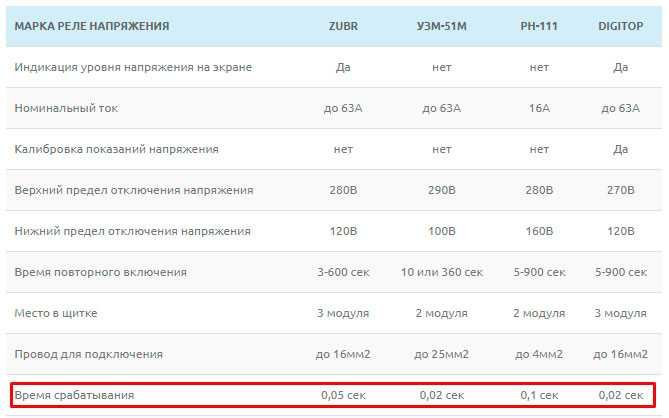Screen dimensions: 669x418
Task: Select ZUBR's '120В' lower limit
Action: (343, 231)
